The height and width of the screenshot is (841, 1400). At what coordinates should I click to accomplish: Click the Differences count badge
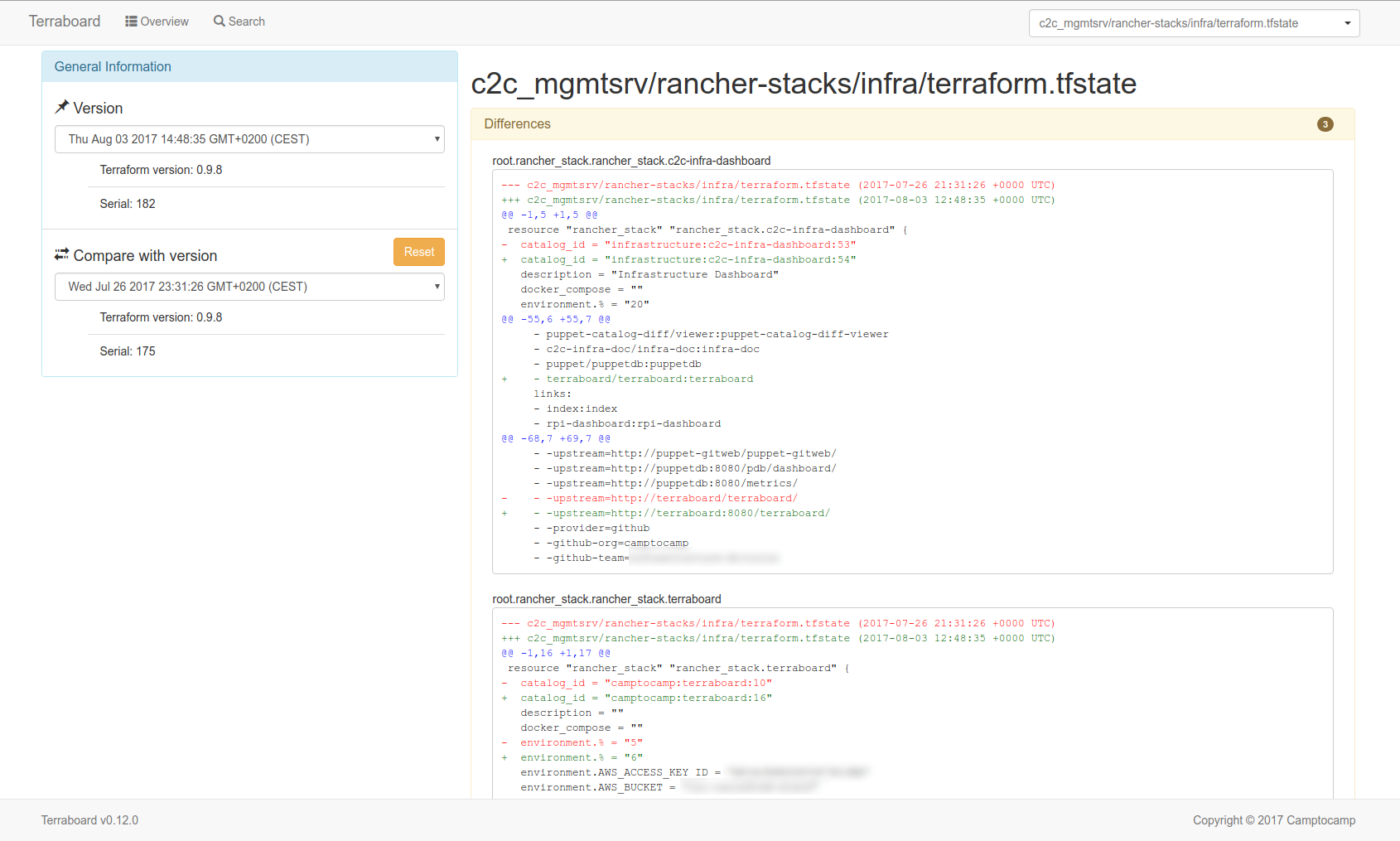[1325, 124]
